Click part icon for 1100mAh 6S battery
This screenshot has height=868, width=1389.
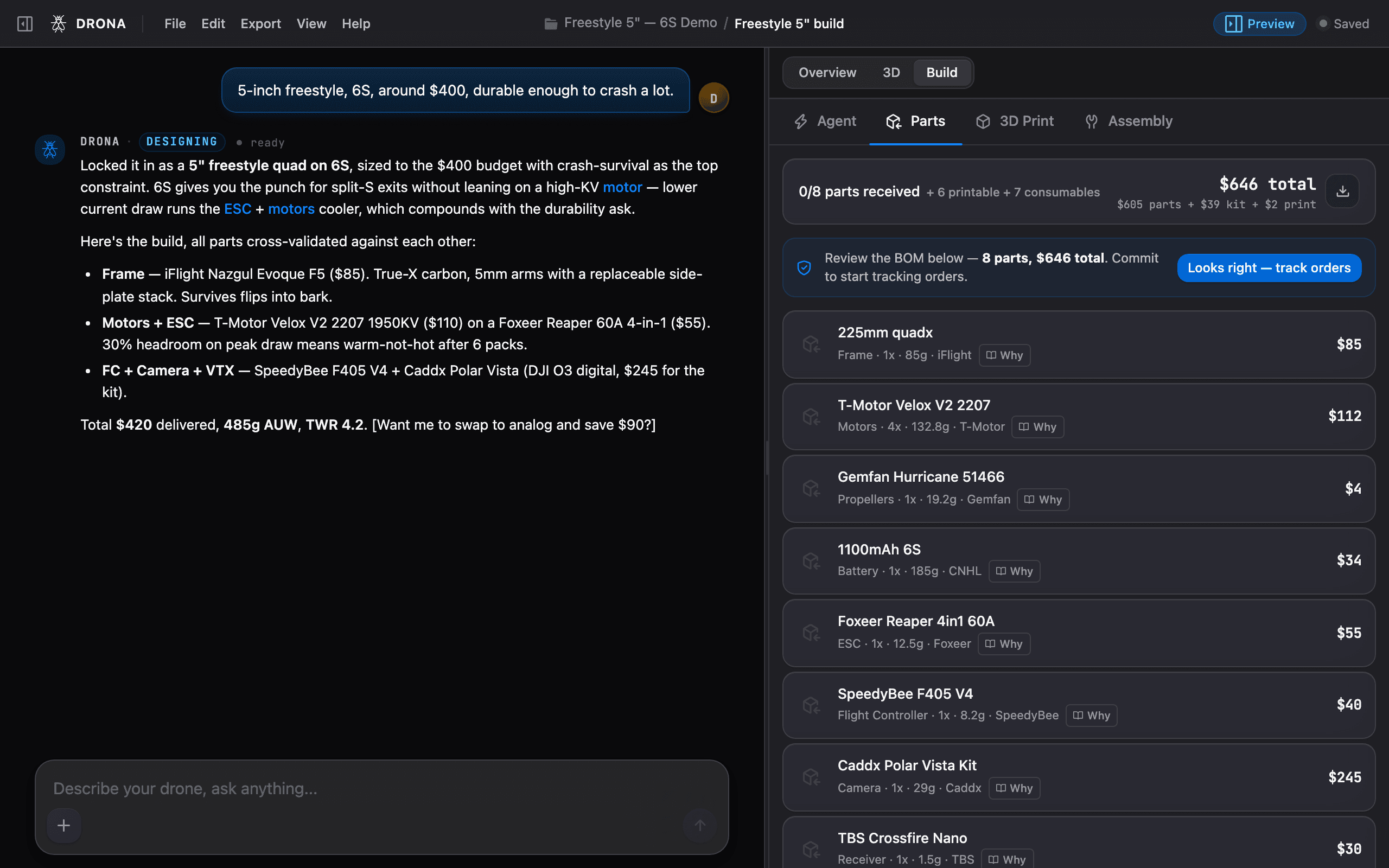[811, 560]
